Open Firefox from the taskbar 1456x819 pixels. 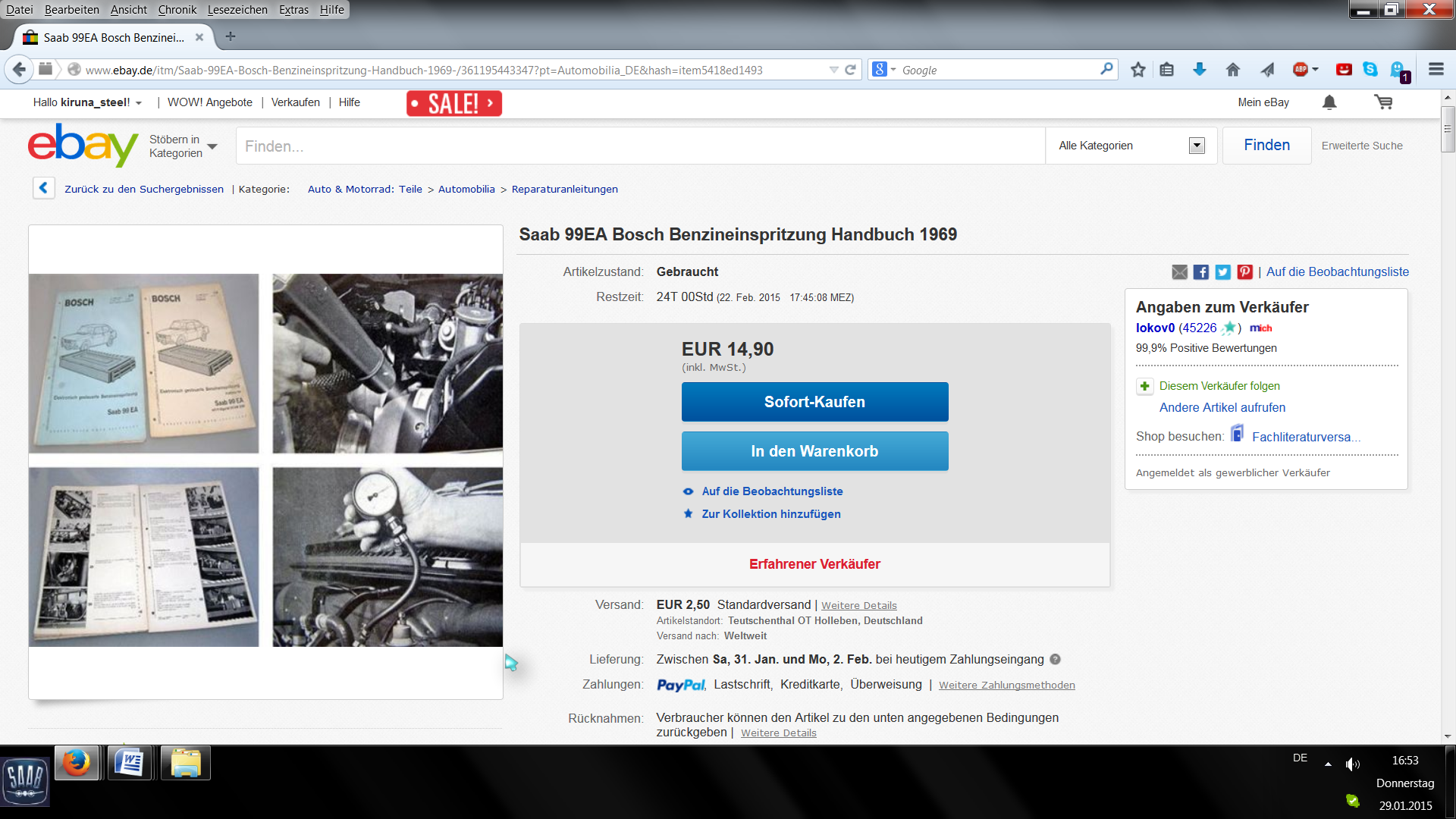coord(76,763)
